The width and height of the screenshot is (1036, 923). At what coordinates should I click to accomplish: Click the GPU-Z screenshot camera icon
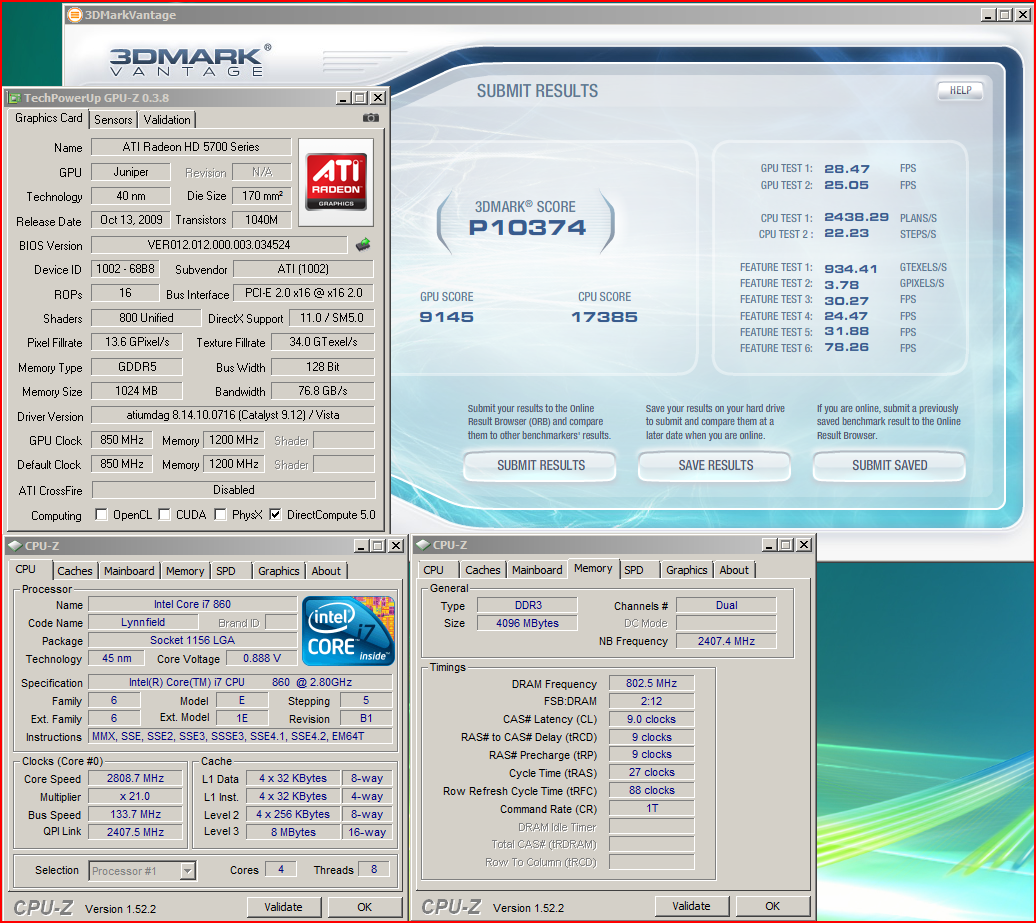tap(371, 118)
